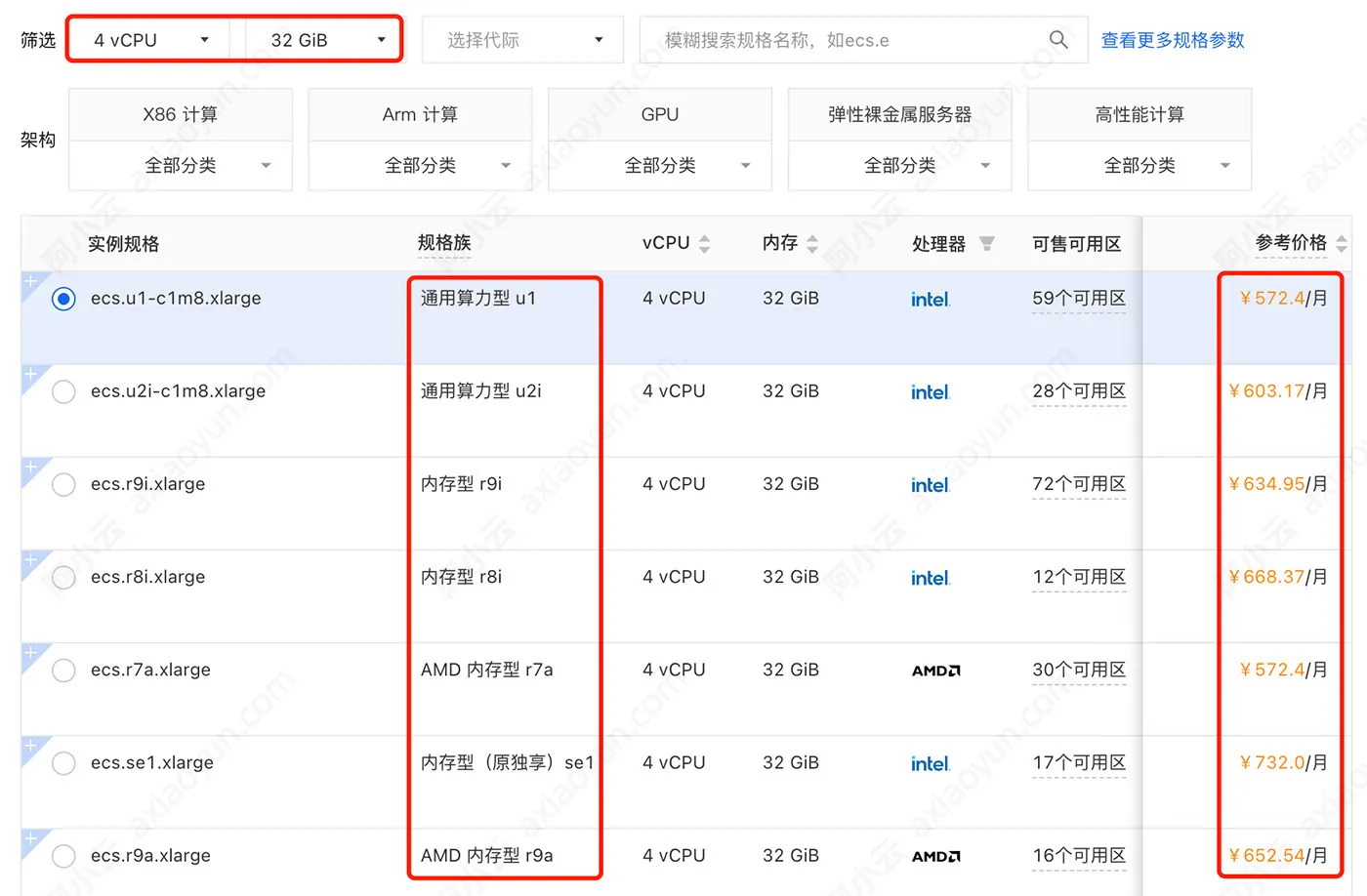1367x896 pixels.
Task: Expand 全部分类 under 高性能计算
Action: tap(1139, 166)
